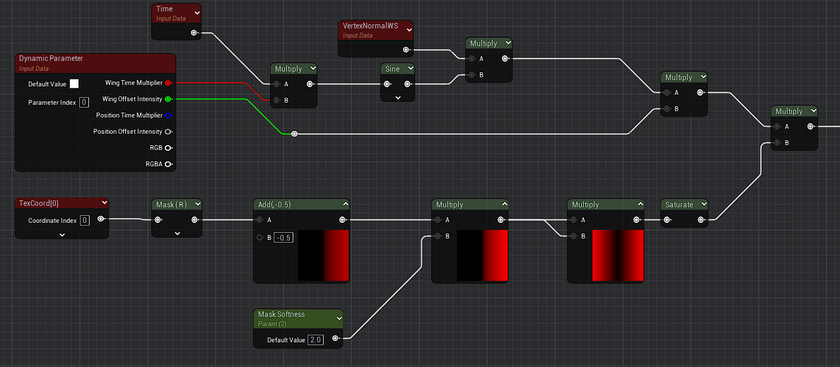Click preview thumbnail of Multiply before Saturate

click(618, 256)
